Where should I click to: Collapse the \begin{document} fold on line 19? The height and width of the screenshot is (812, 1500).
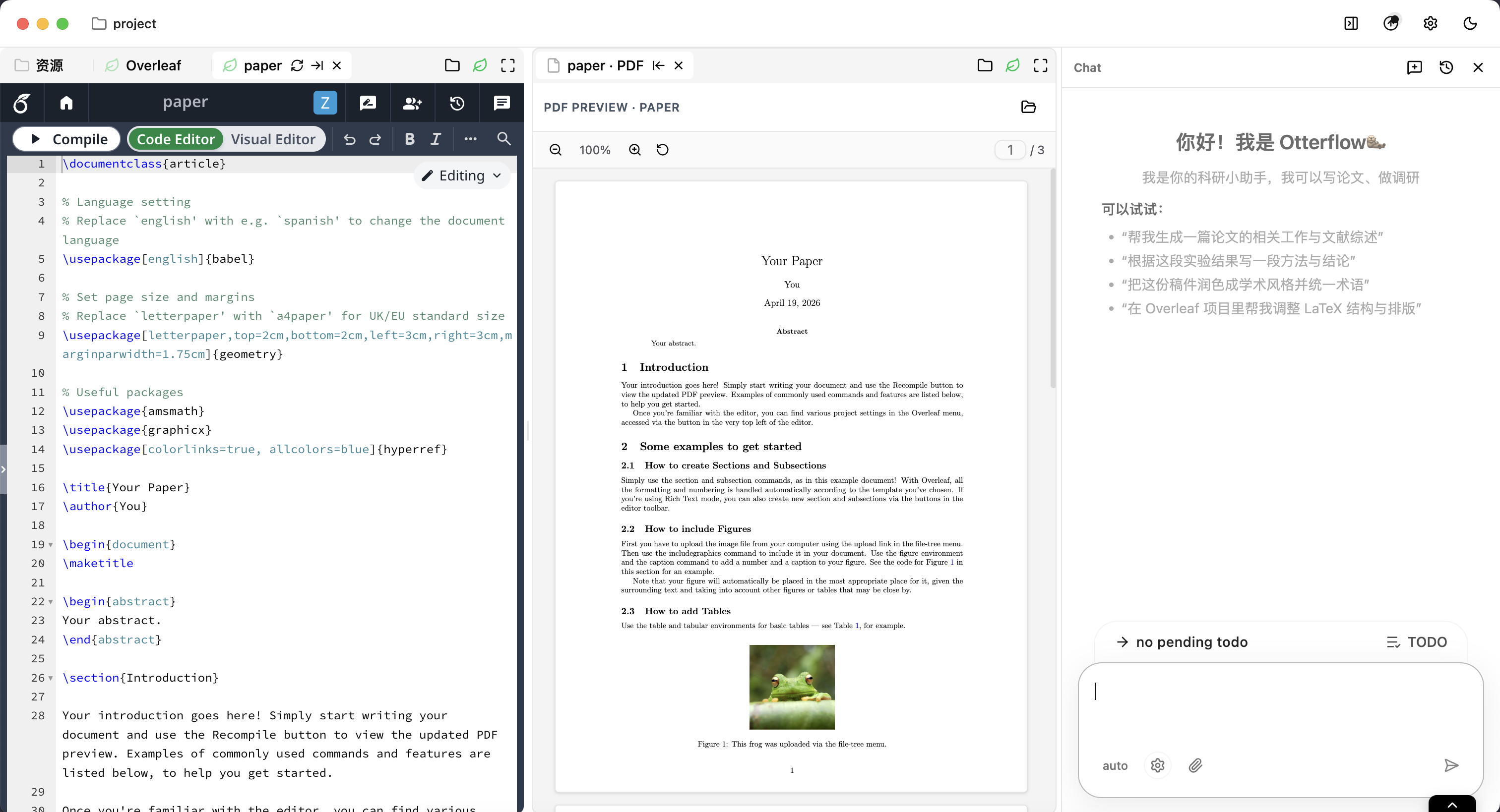coord(51,545)
